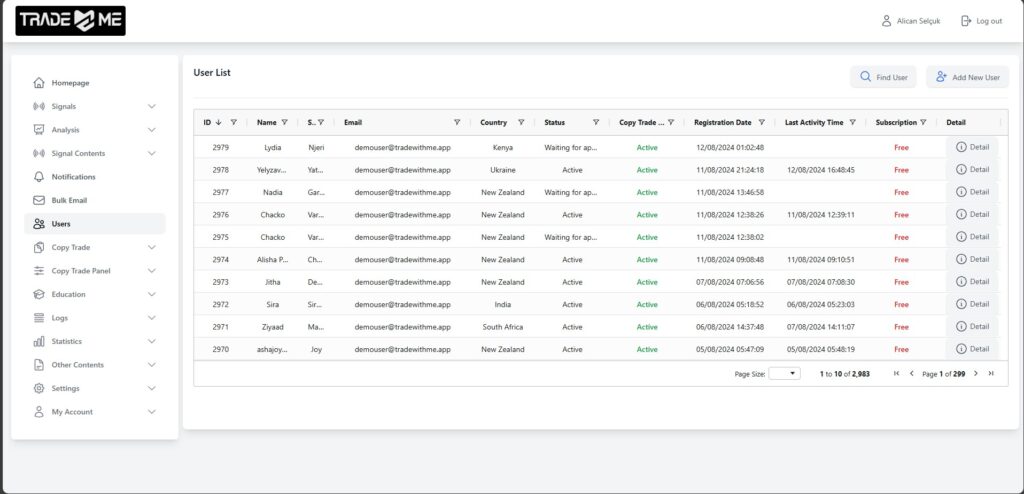Screen dimensions: 1024x494
Task: Click the Trade Me logo
Action: pos(70,21)
